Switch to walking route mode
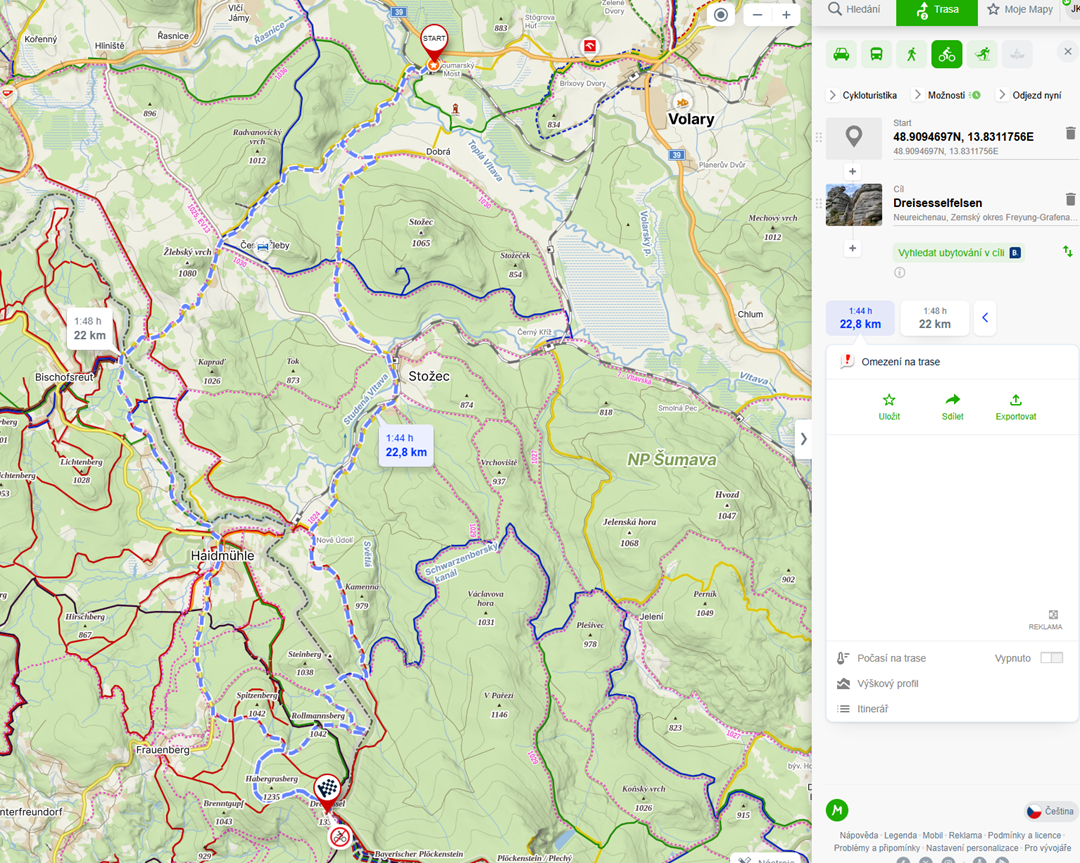The image size is (1080, 863). tap(912, 54)
